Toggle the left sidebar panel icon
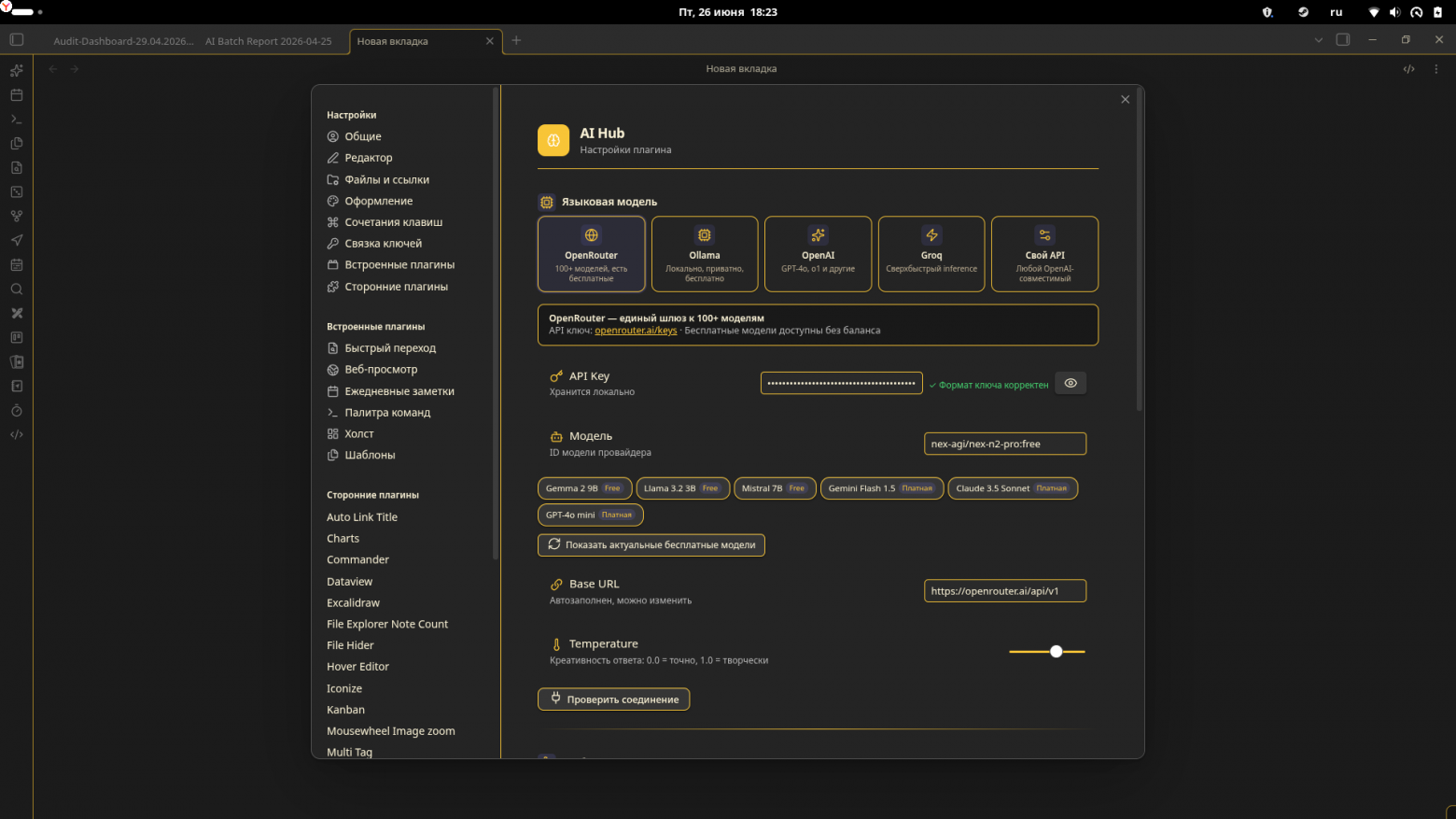Screen dimensions: 1456x819 pos(16,39)
